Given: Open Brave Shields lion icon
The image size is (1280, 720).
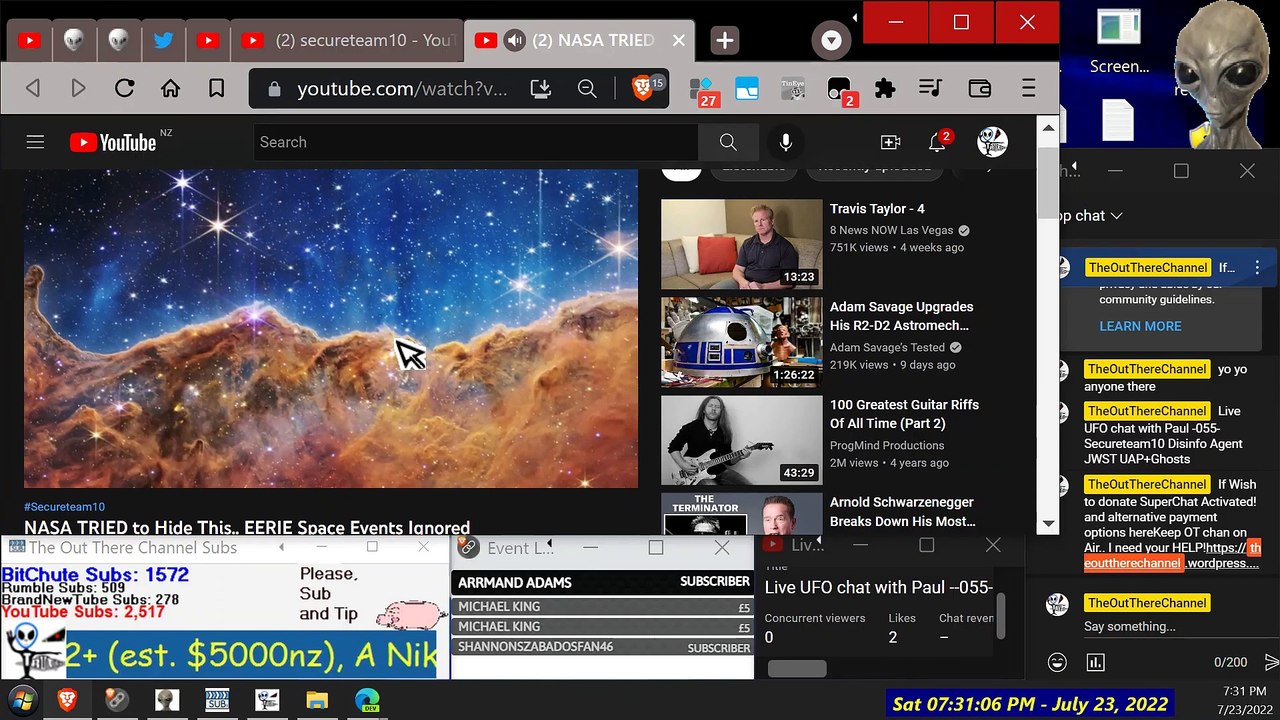Looking at the screenshot, I should click(x=642, y=88).
